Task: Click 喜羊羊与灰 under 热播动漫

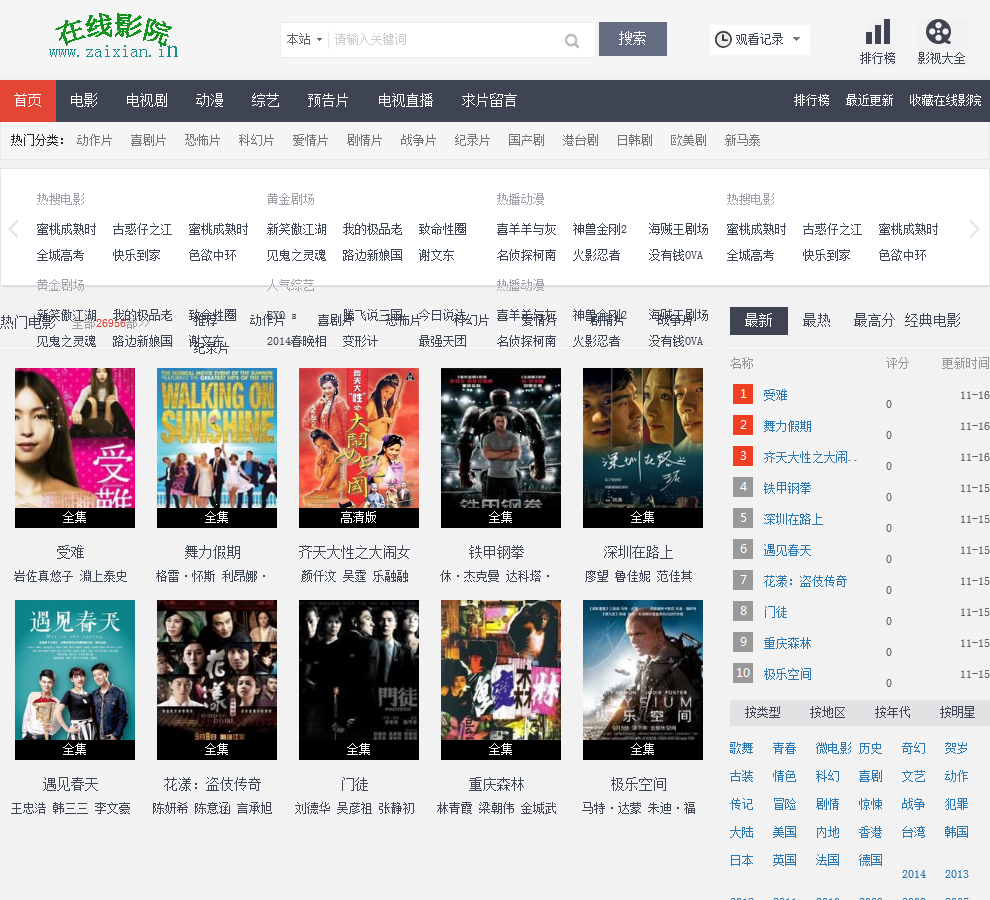Action: [x=526, y=229]
